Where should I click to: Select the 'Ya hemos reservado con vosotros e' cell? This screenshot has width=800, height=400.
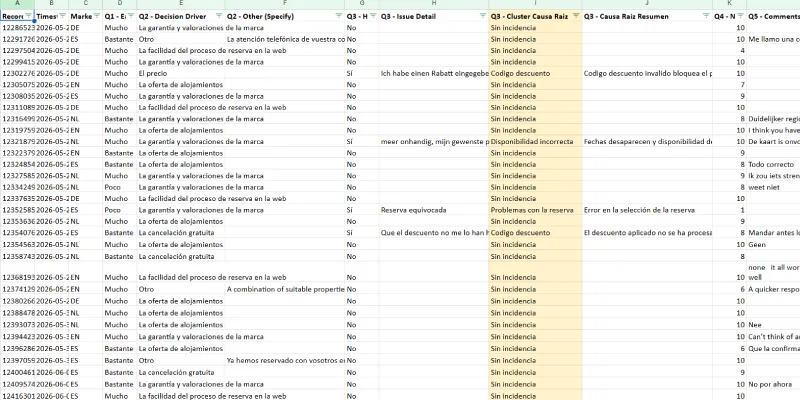[x=285, y=361]
